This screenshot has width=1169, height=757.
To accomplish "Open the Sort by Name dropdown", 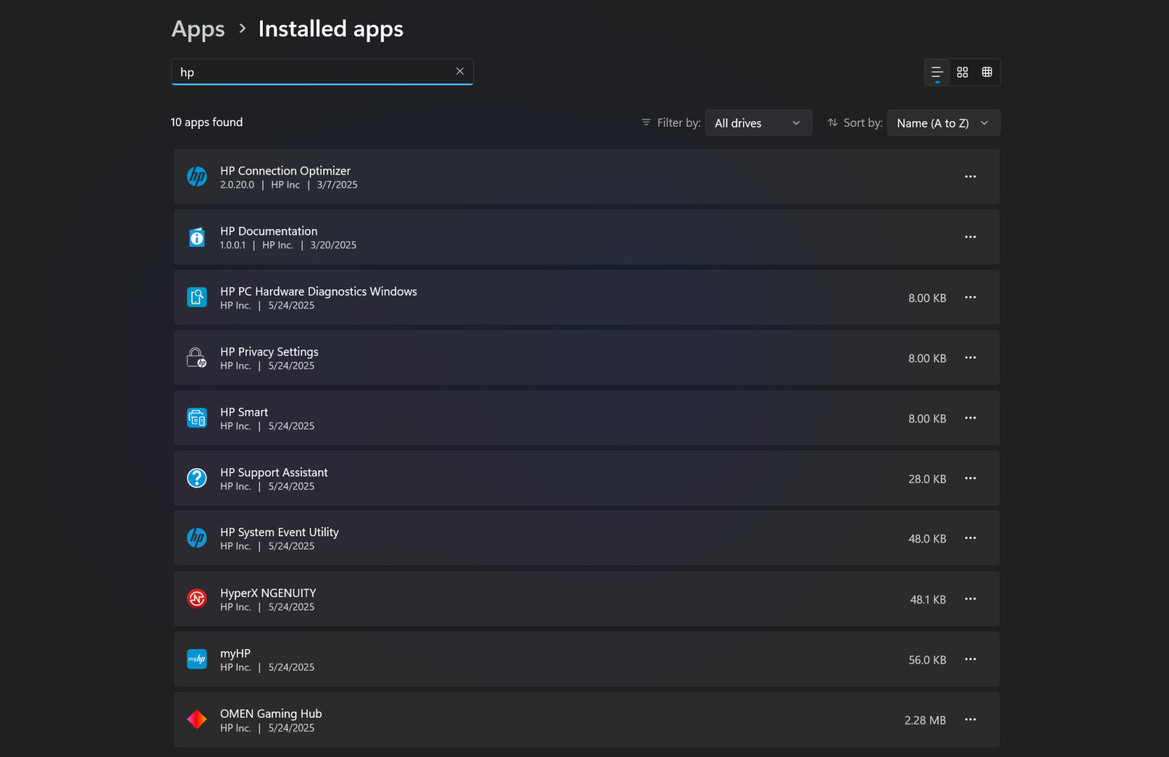I will 944,123.
